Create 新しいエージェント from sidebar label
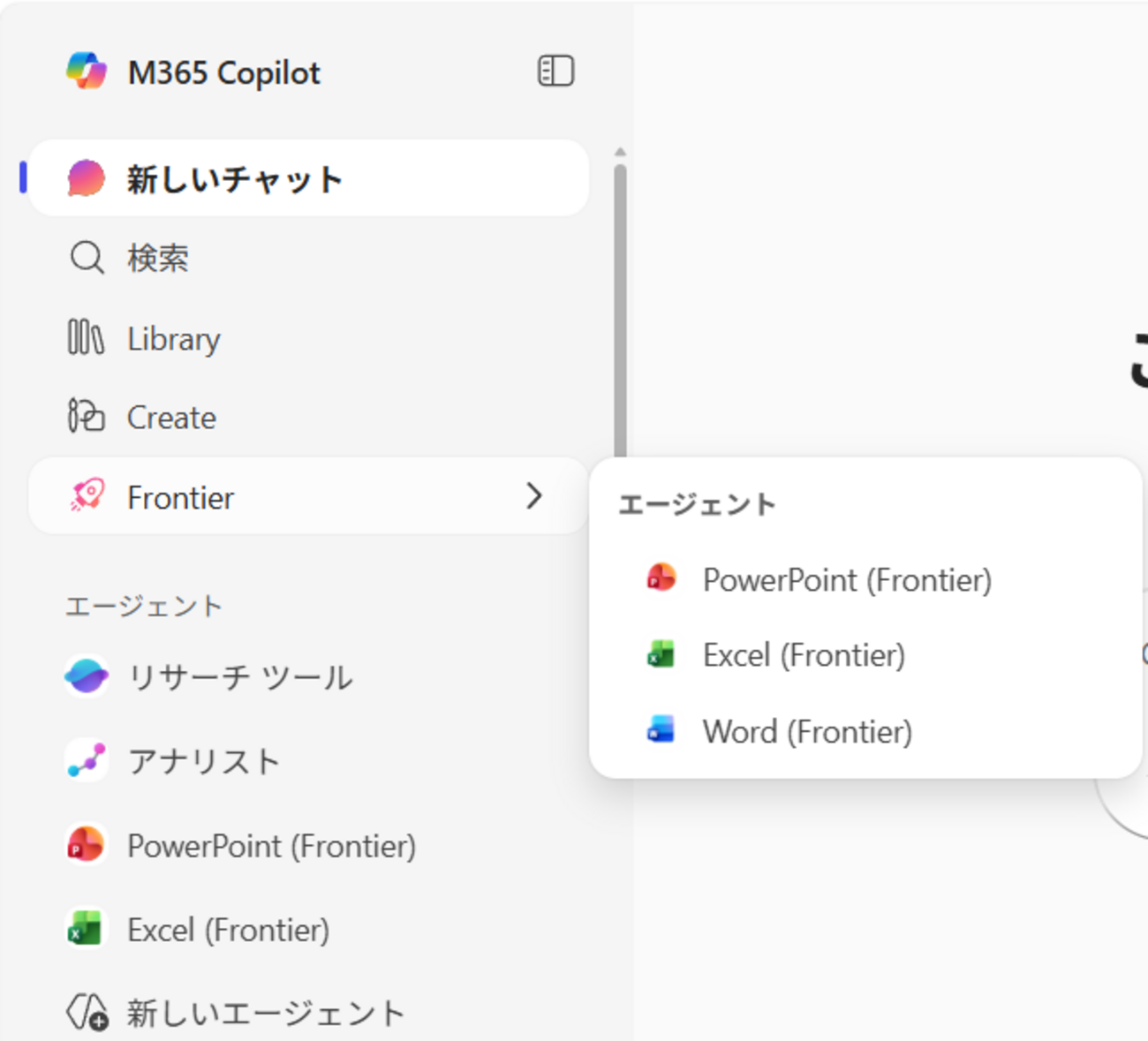The image size is (1148, 1041). (x=266, y=1013)
